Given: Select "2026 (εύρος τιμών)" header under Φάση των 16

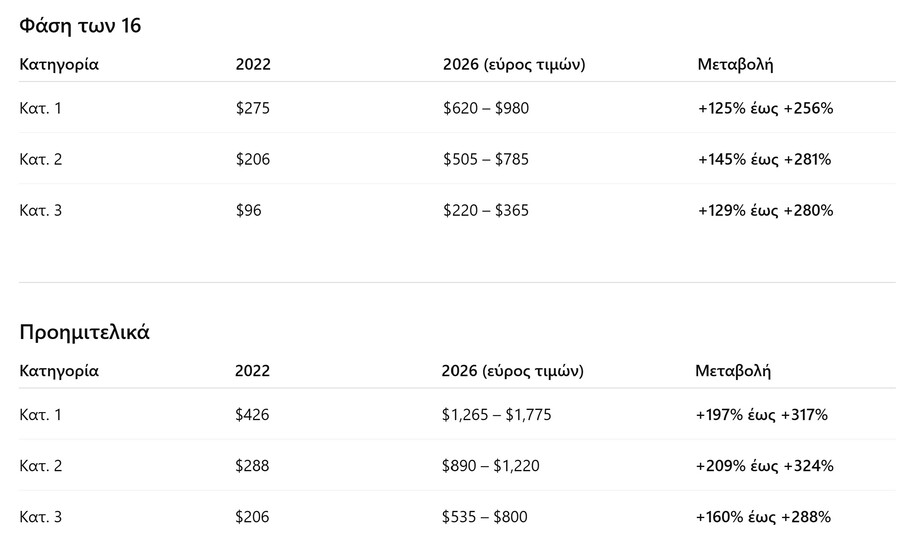Looking at the screenshot, I should [x=514, y=65].
